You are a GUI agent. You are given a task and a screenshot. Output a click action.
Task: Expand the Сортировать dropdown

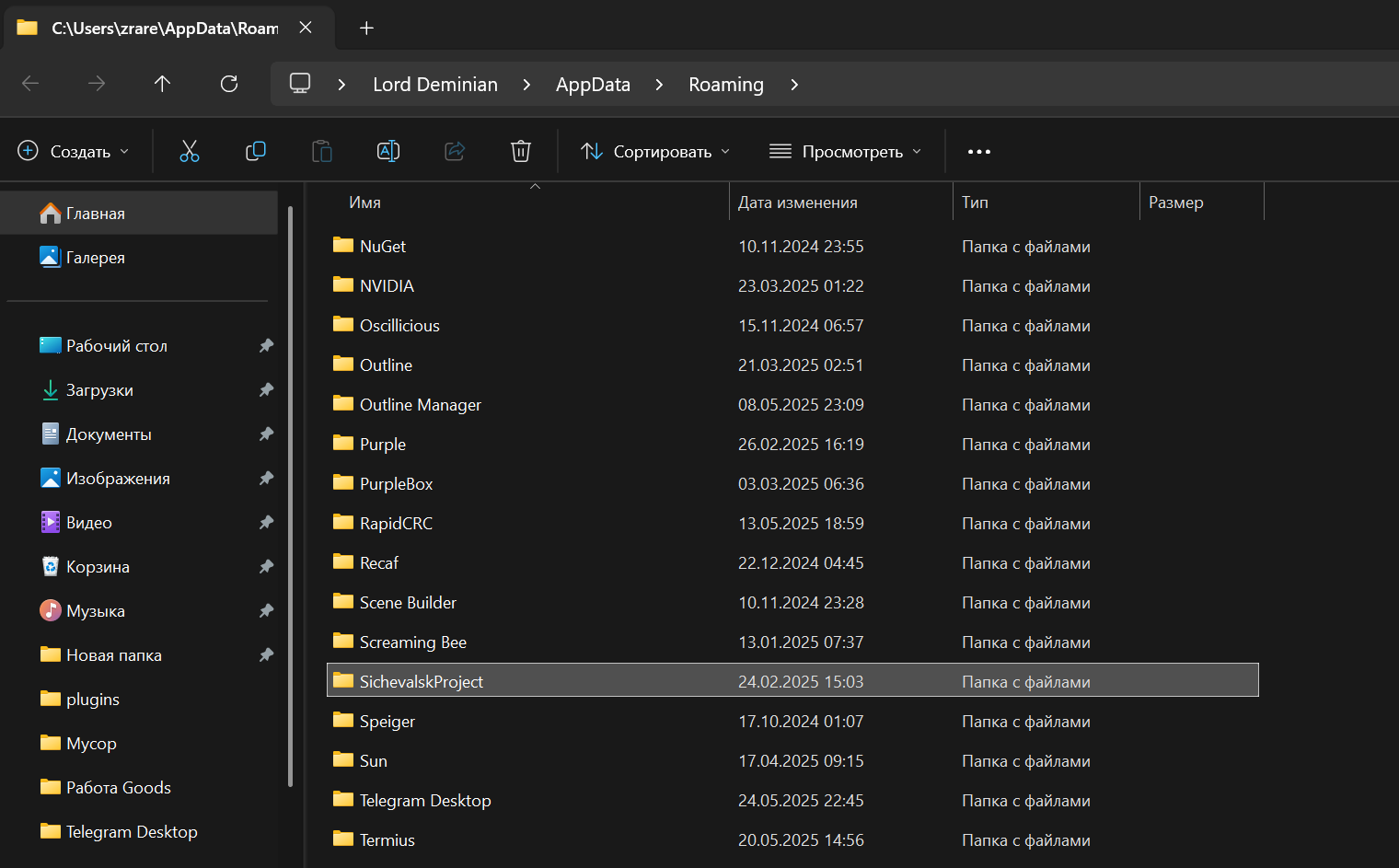[x=655, y=151]
